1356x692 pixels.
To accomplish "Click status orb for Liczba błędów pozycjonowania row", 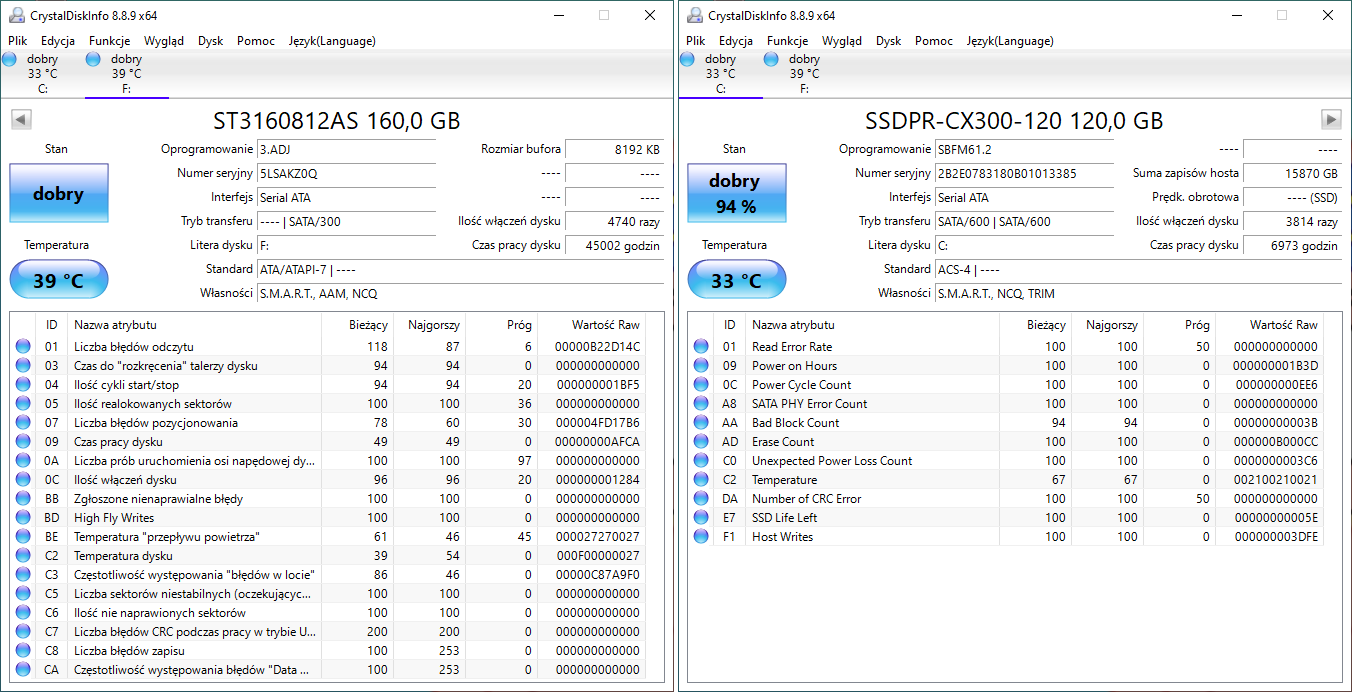I will tap(23, 423).
